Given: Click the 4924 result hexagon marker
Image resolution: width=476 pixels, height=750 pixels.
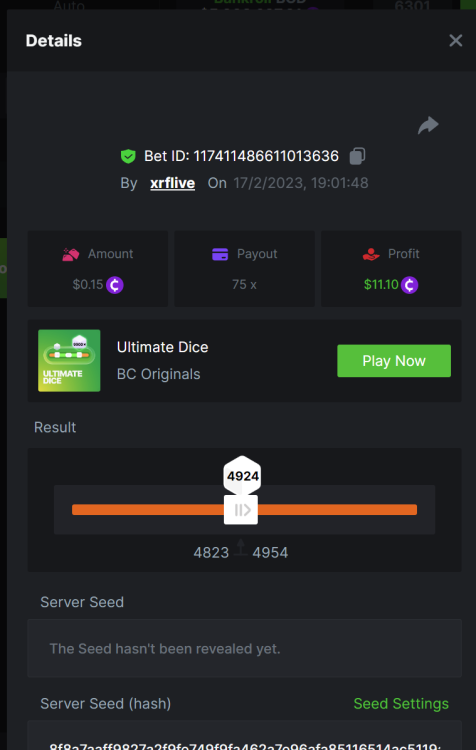Looking at the screenshot, I should [243, 475].
